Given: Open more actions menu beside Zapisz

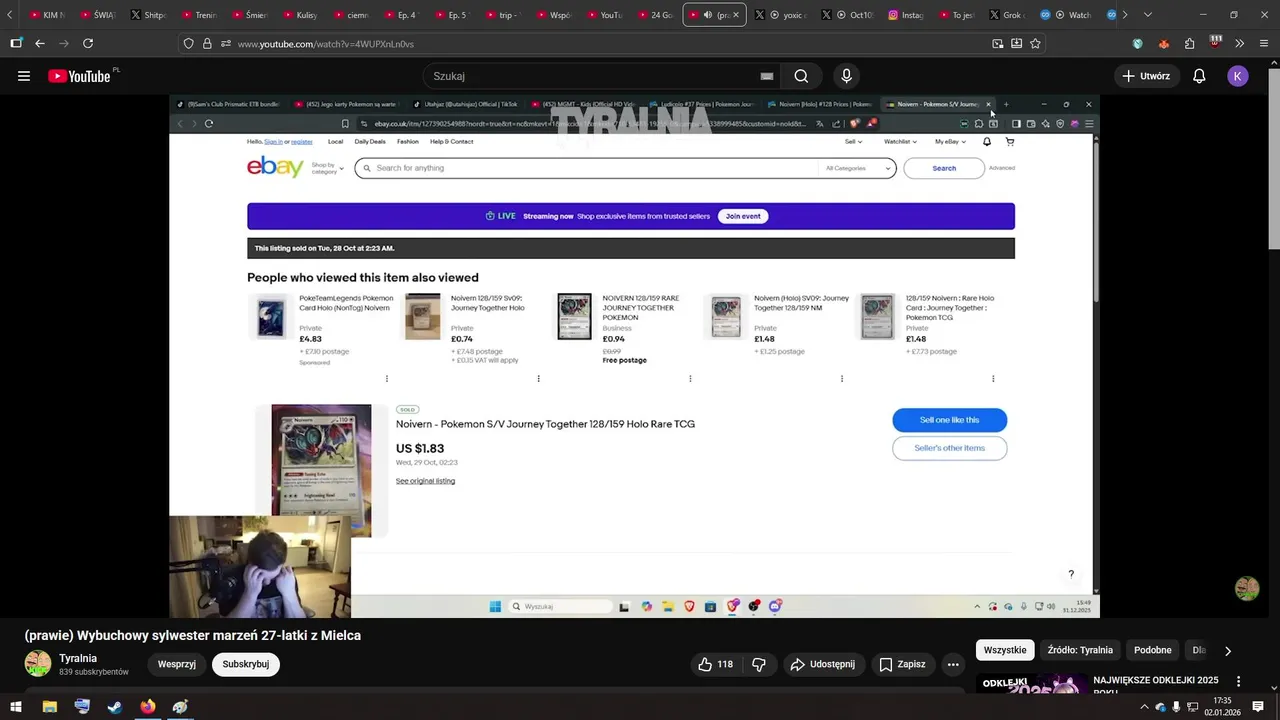Looking at the screenshot, I should pyautogui.click(x=953, y=664).
